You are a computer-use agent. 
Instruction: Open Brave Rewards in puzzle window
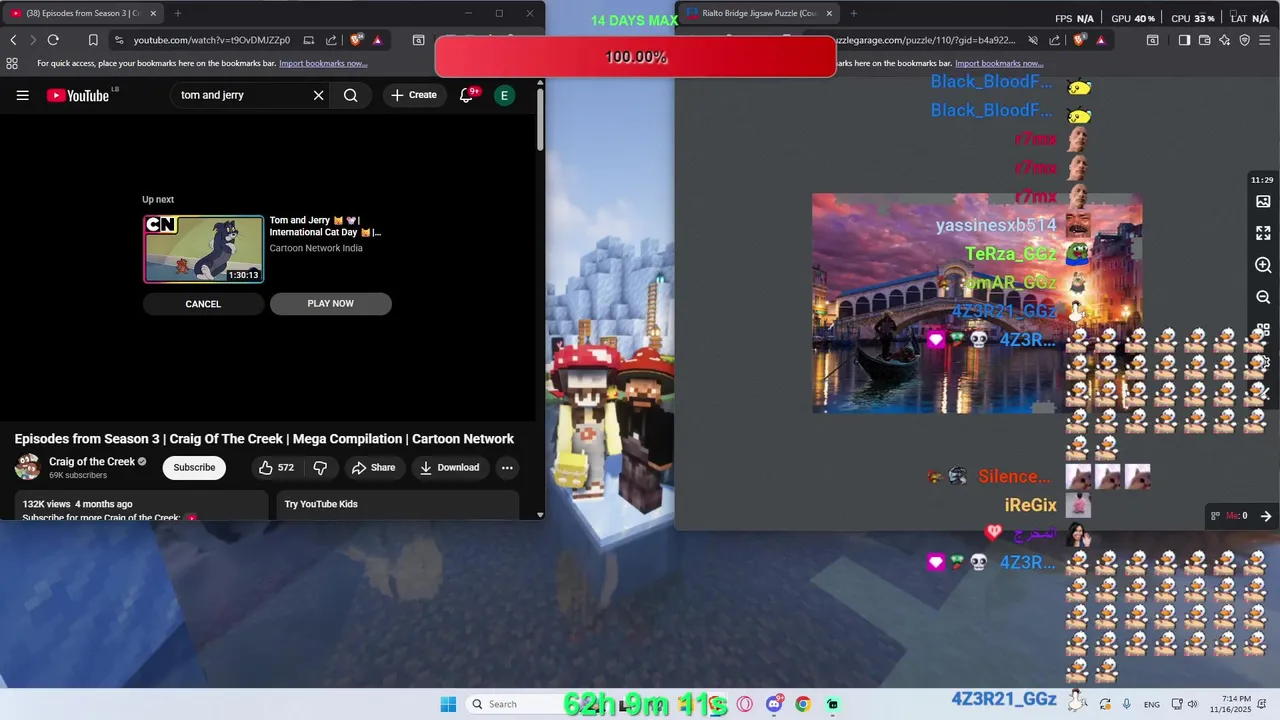point(1100,40)
